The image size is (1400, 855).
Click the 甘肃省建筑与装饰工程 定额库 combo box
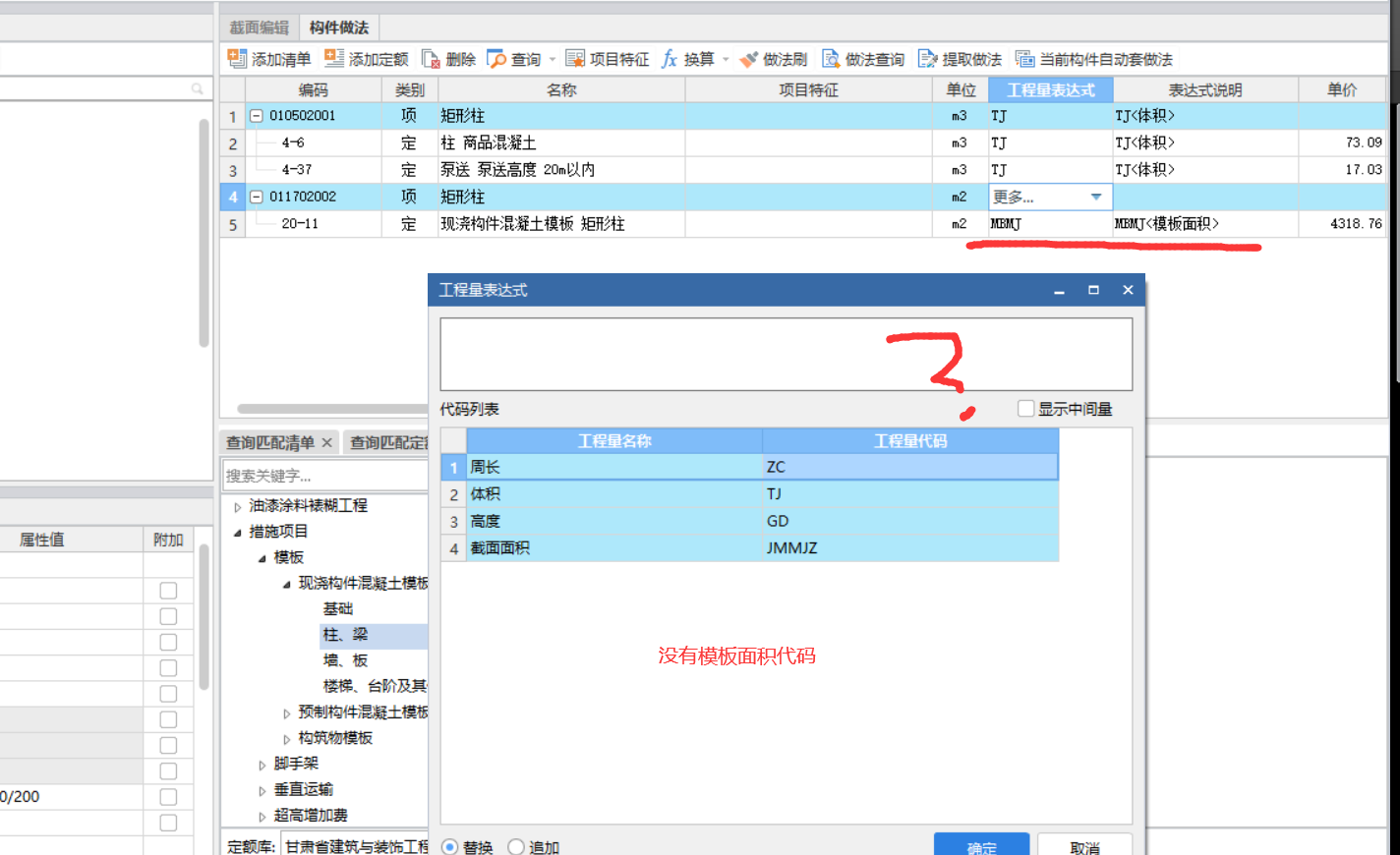[x=355, y=845]
